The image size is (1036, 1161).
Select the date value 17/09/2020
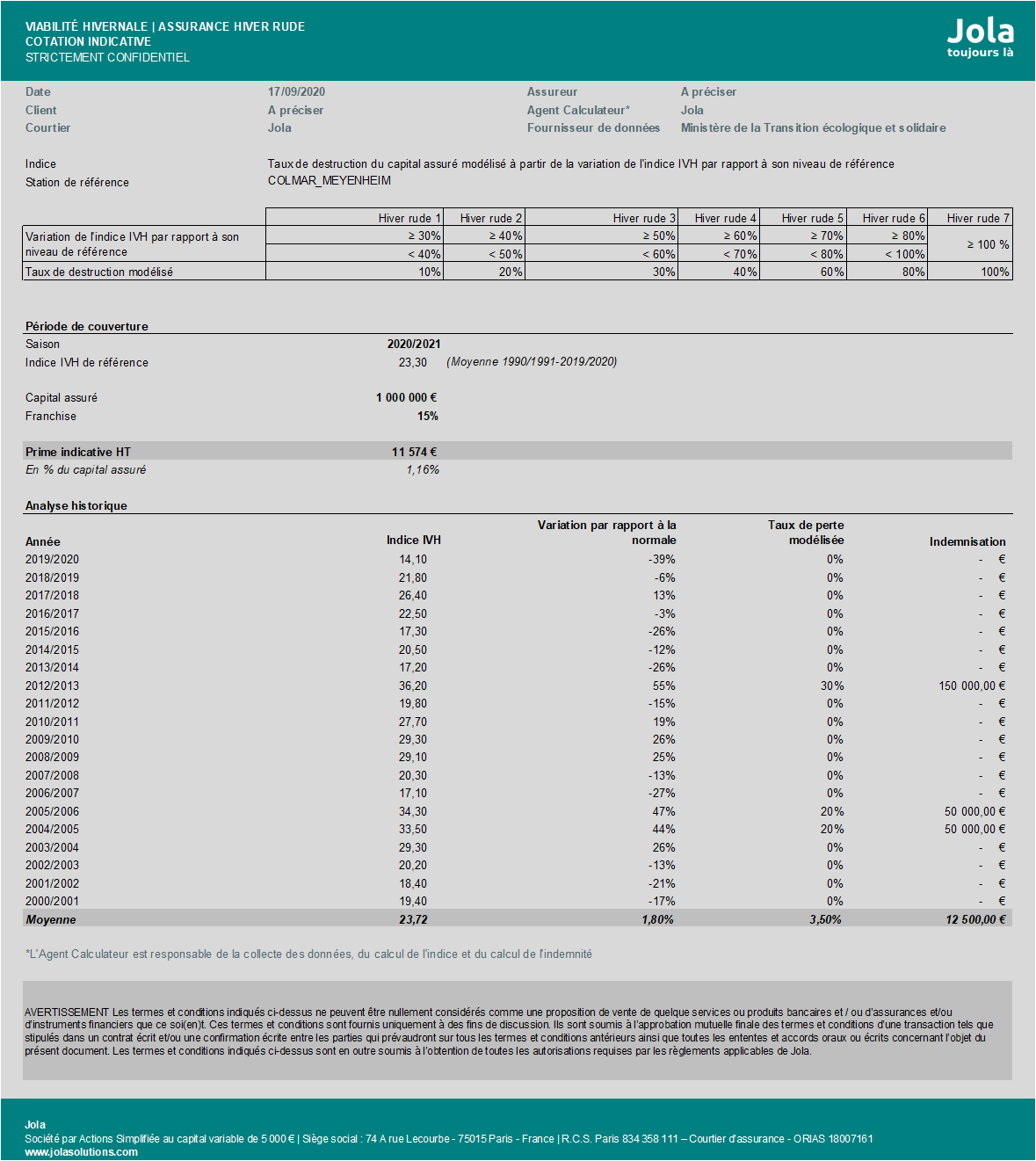pos(296,91)
